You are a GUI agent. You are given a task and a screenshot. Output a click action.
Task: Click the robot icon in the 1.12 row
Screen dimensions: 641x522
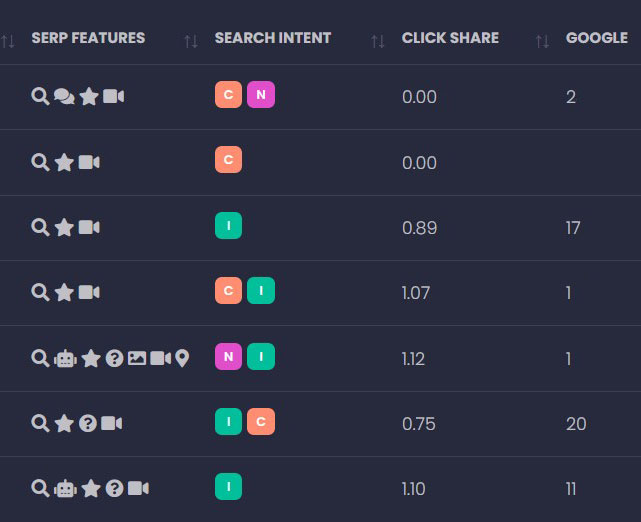coord(66,358)
